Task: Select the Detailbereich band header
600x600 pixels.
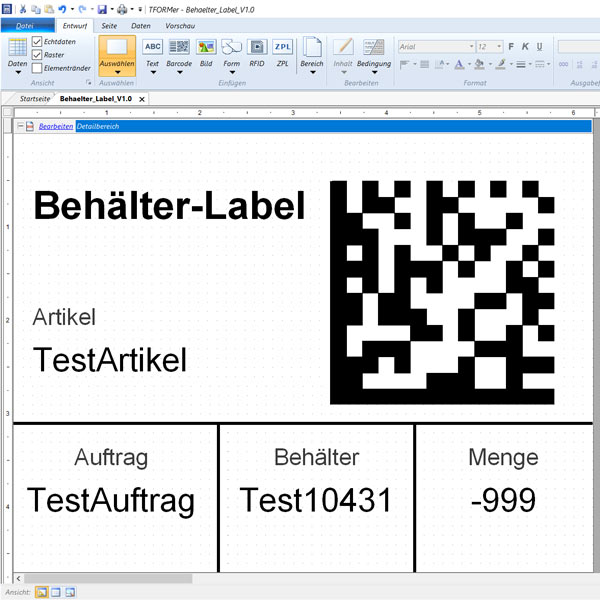Action: tap(334, 126)
